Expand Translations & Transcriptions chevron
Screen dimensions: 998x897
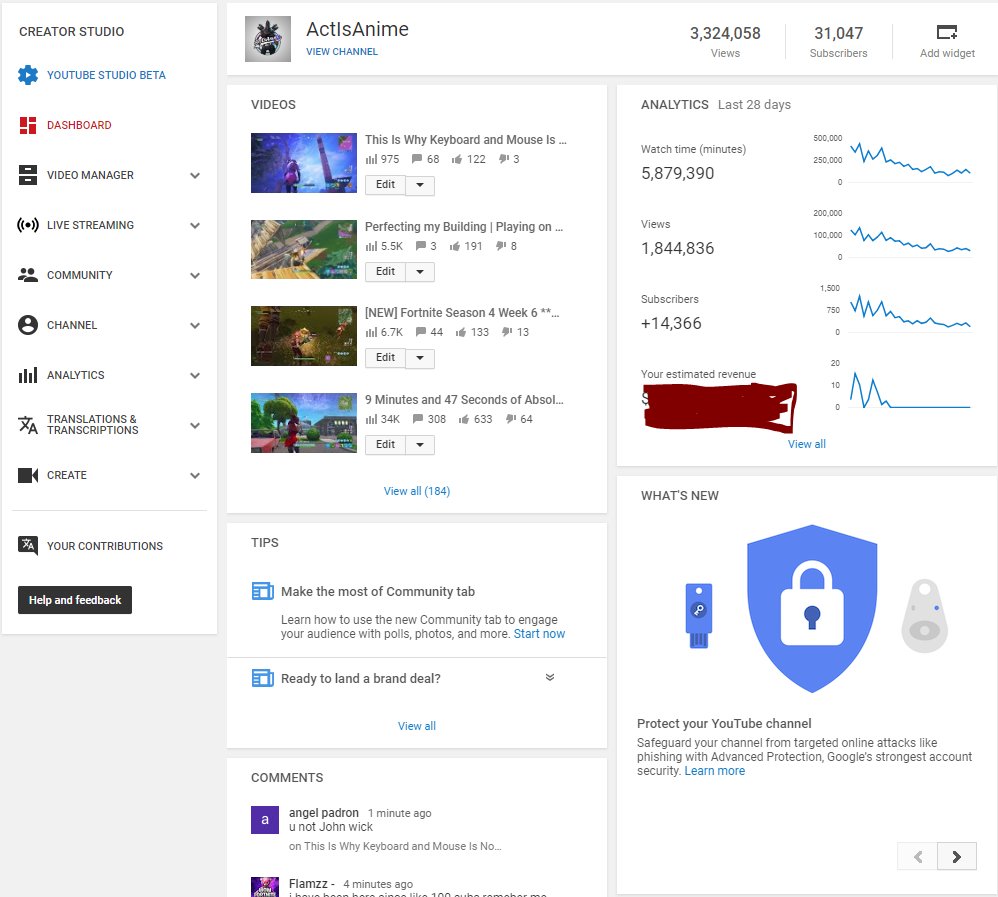[195, 425]
